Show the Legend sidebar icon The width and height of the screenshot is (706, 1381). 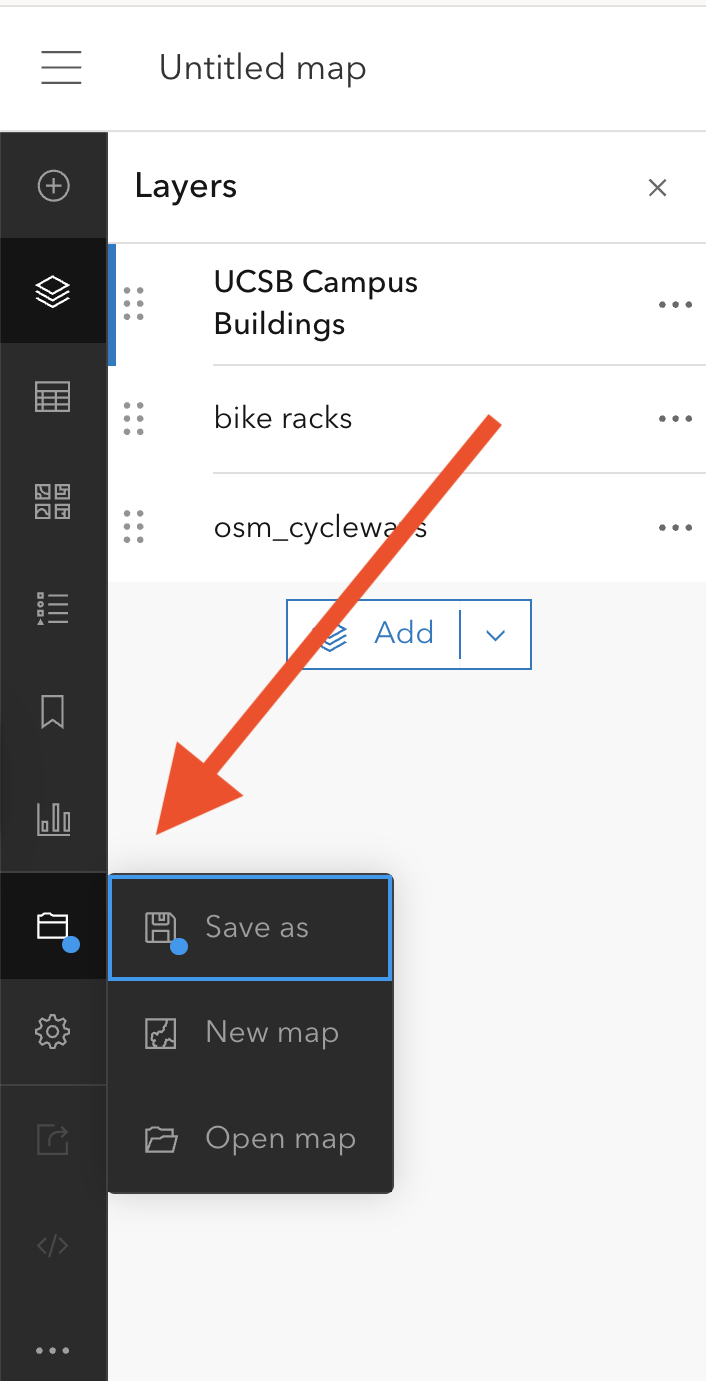coord(53,608)
